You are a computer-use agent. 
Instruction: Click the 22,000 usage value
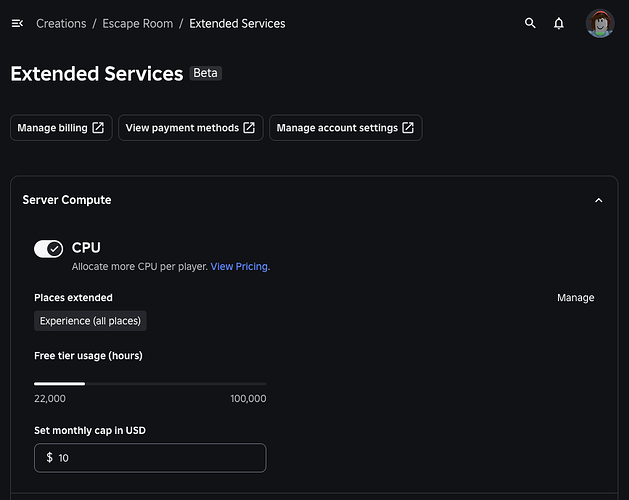(50, 398)
